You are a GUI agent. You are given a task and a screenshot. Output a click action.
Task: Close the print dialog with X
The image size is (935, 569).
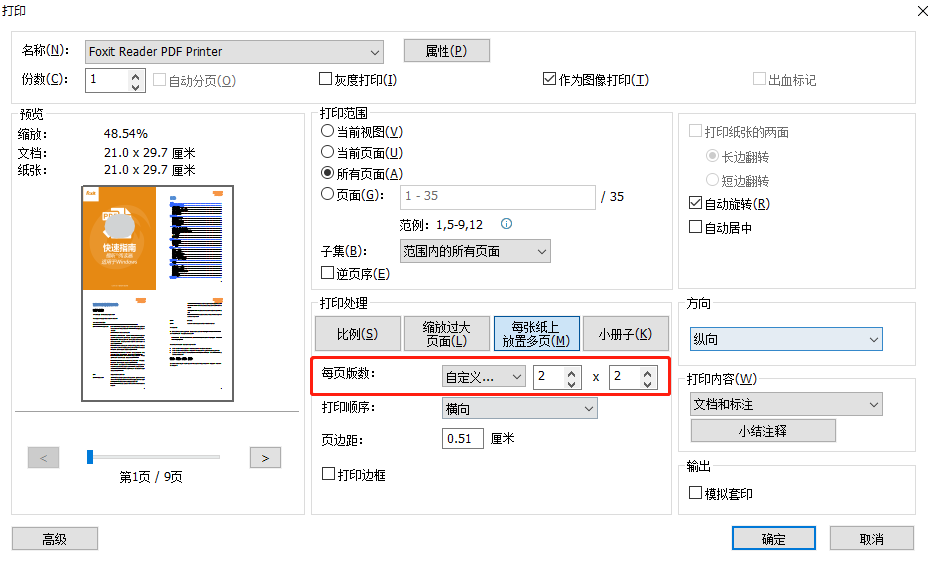[x=922, y=11]
